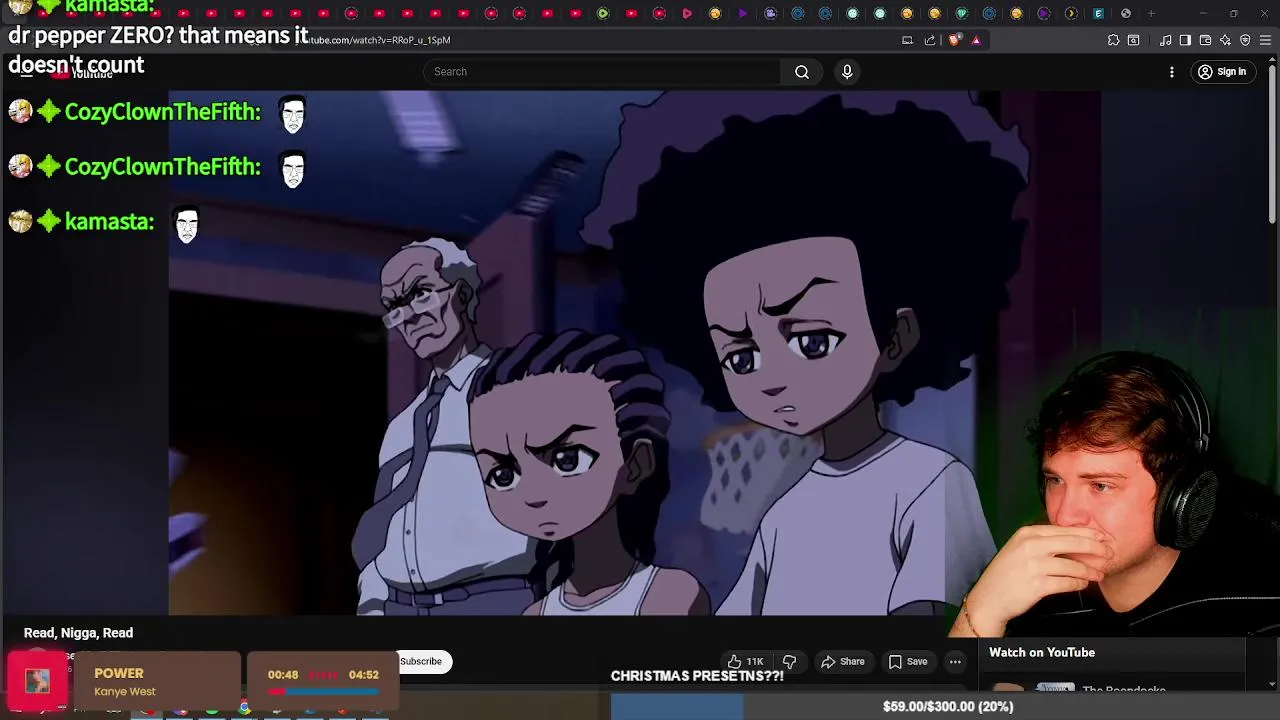The width and height of the screenshot is (1280, 720).
Task: Switch to the globe-icon browser tab
Action: tap(1126, 13)
